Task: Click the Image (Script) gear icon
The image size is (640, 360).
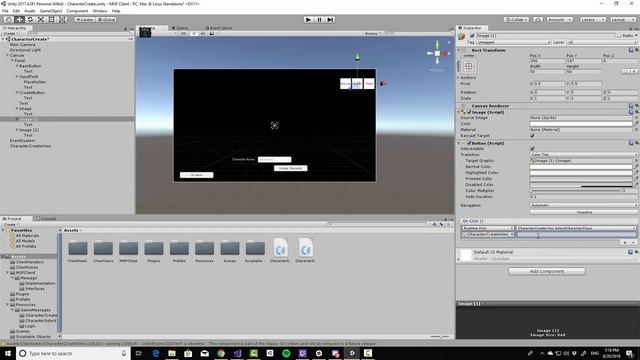Action: click(637, 112)
